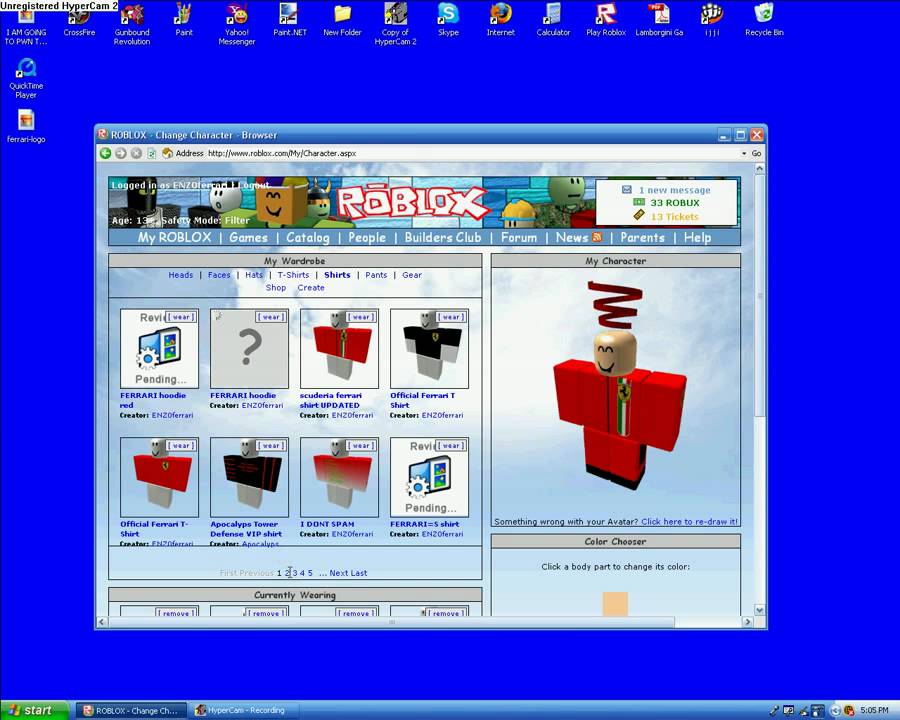Open the My ROBLOX menu
900x720 pixels.
pos(174,237)
